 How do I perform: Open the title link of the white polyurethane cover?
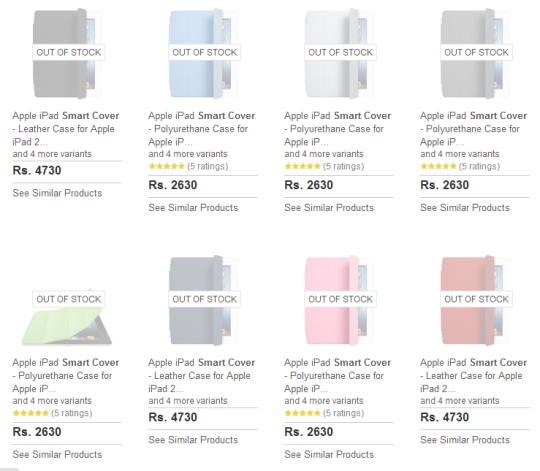pyautogui.click(x=338, y=129)
